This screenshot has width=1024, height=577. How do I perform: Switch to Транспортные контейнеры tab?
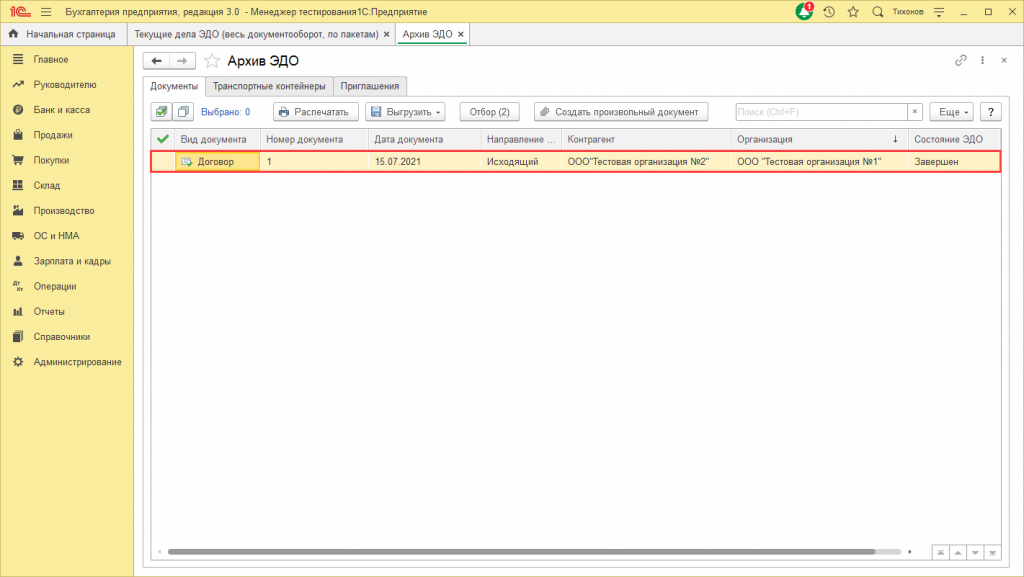point(269,86)
